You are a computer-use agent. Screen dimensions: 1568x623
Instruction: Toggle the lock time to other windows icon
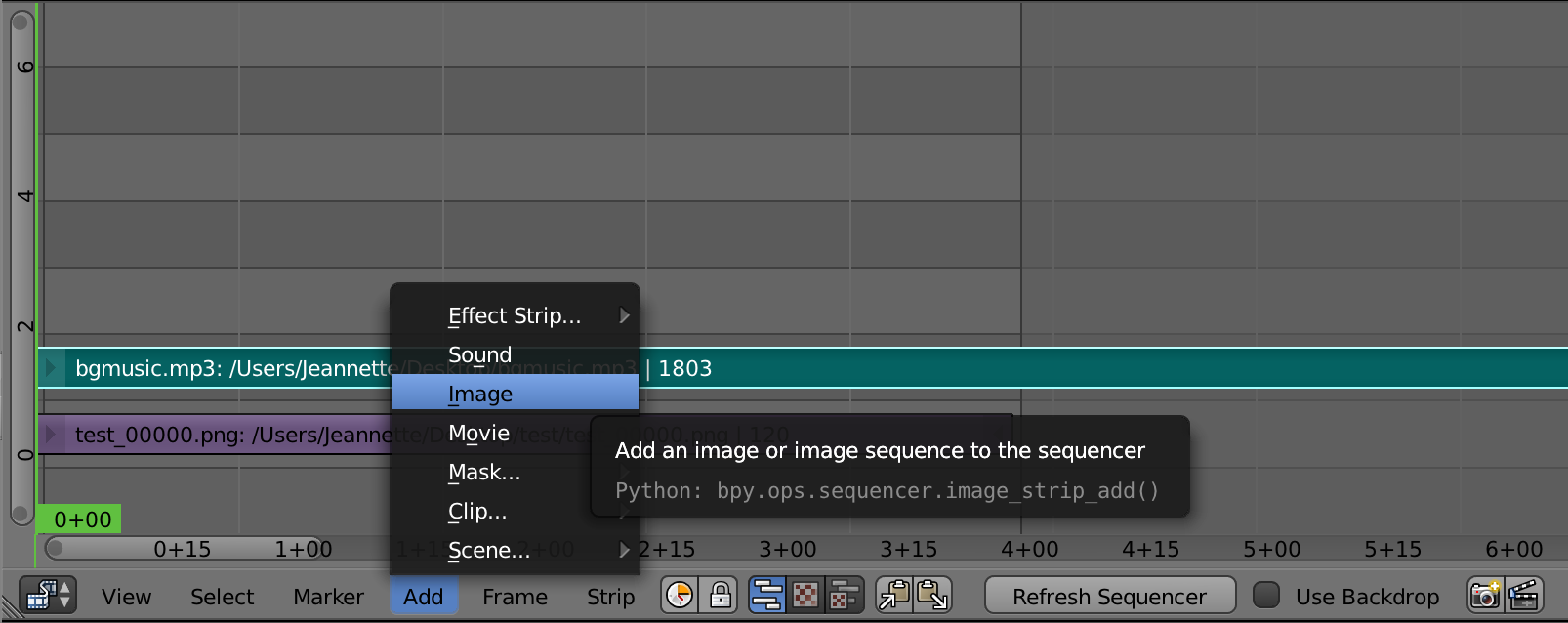tap(721, 596)
